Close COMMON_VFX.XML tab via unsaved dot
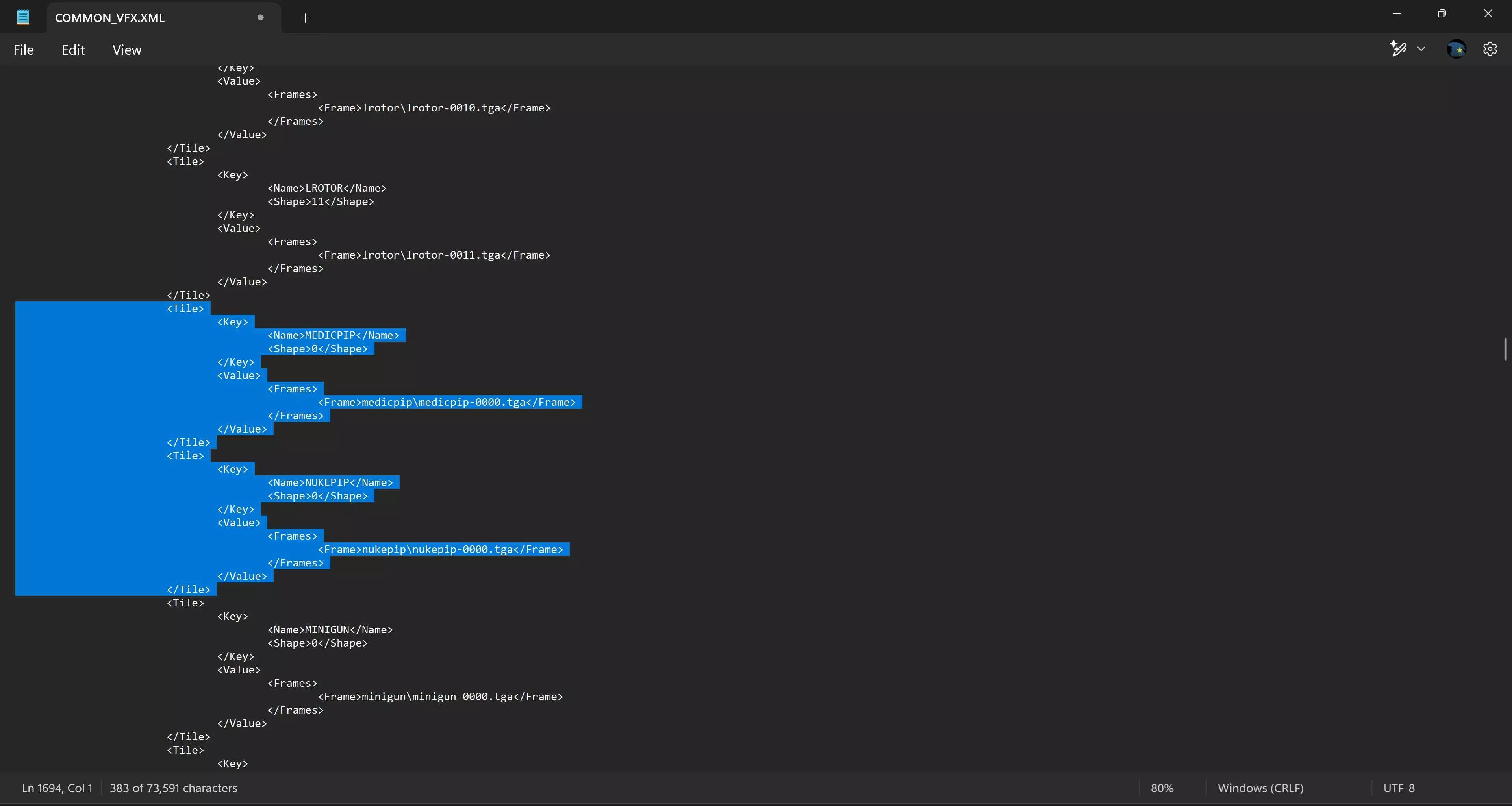Viewport: 1512px width, 806px height. (x=261, y=18)
